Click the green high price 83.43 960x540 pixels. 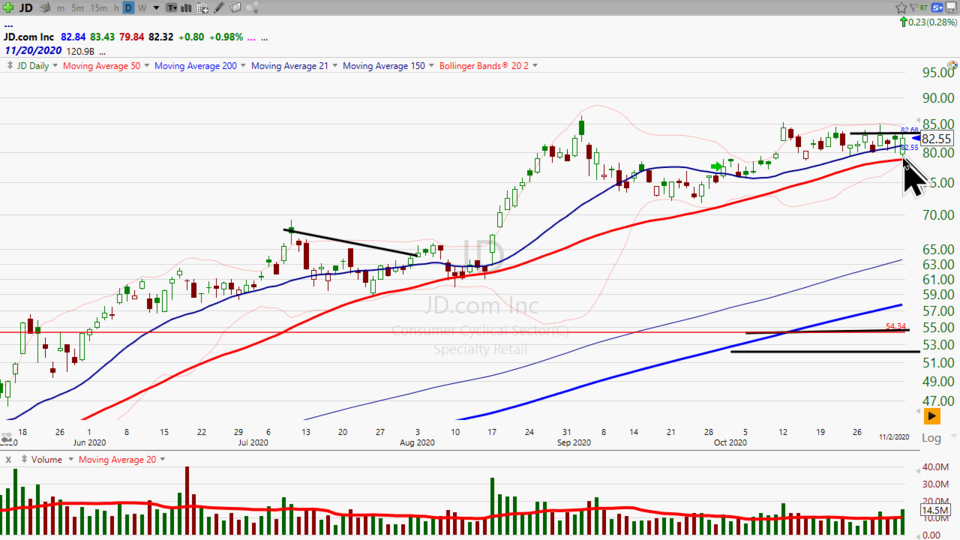click(102, 37)
